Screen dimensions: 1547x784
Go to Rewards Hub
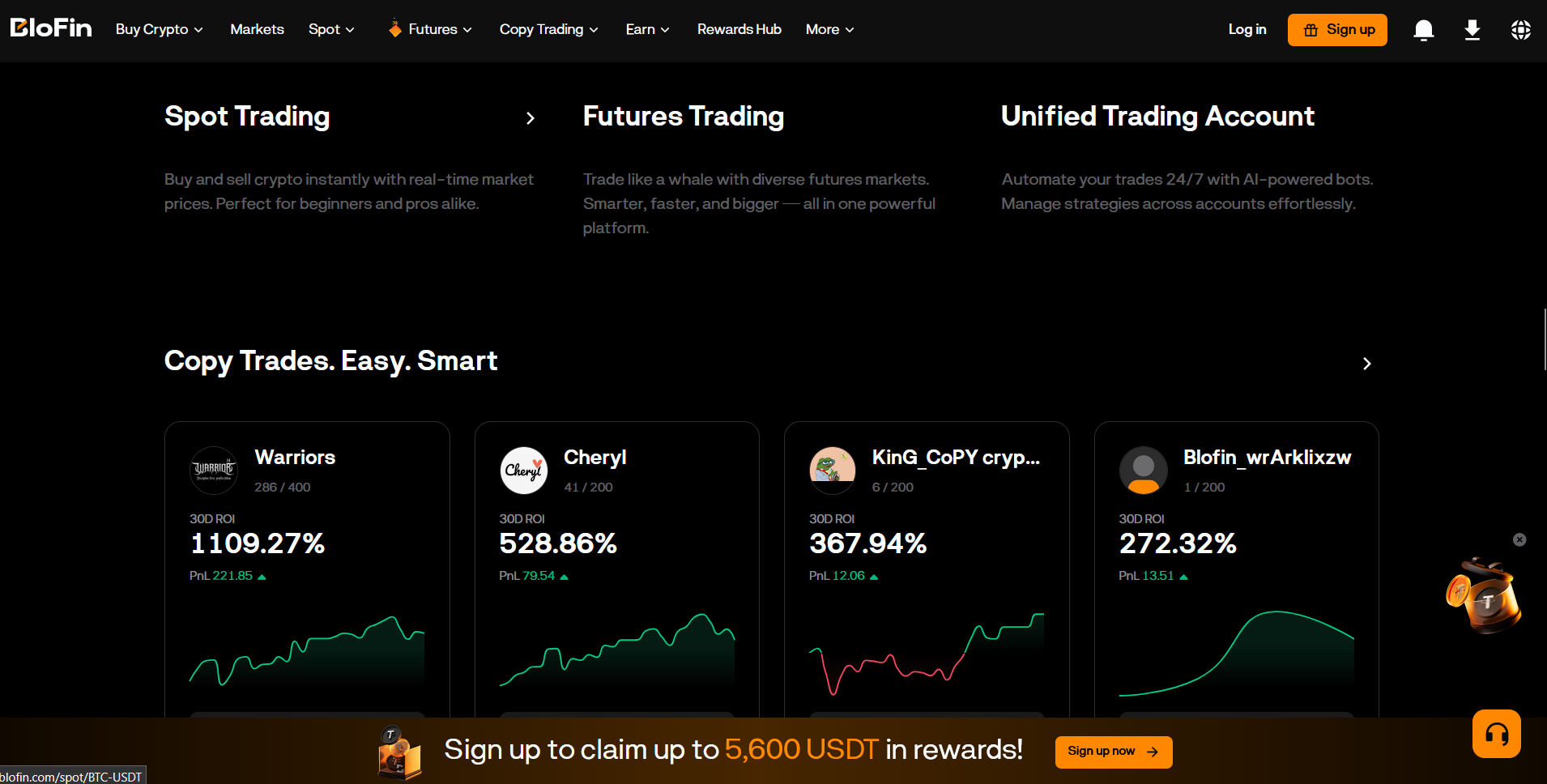point(739,29)
